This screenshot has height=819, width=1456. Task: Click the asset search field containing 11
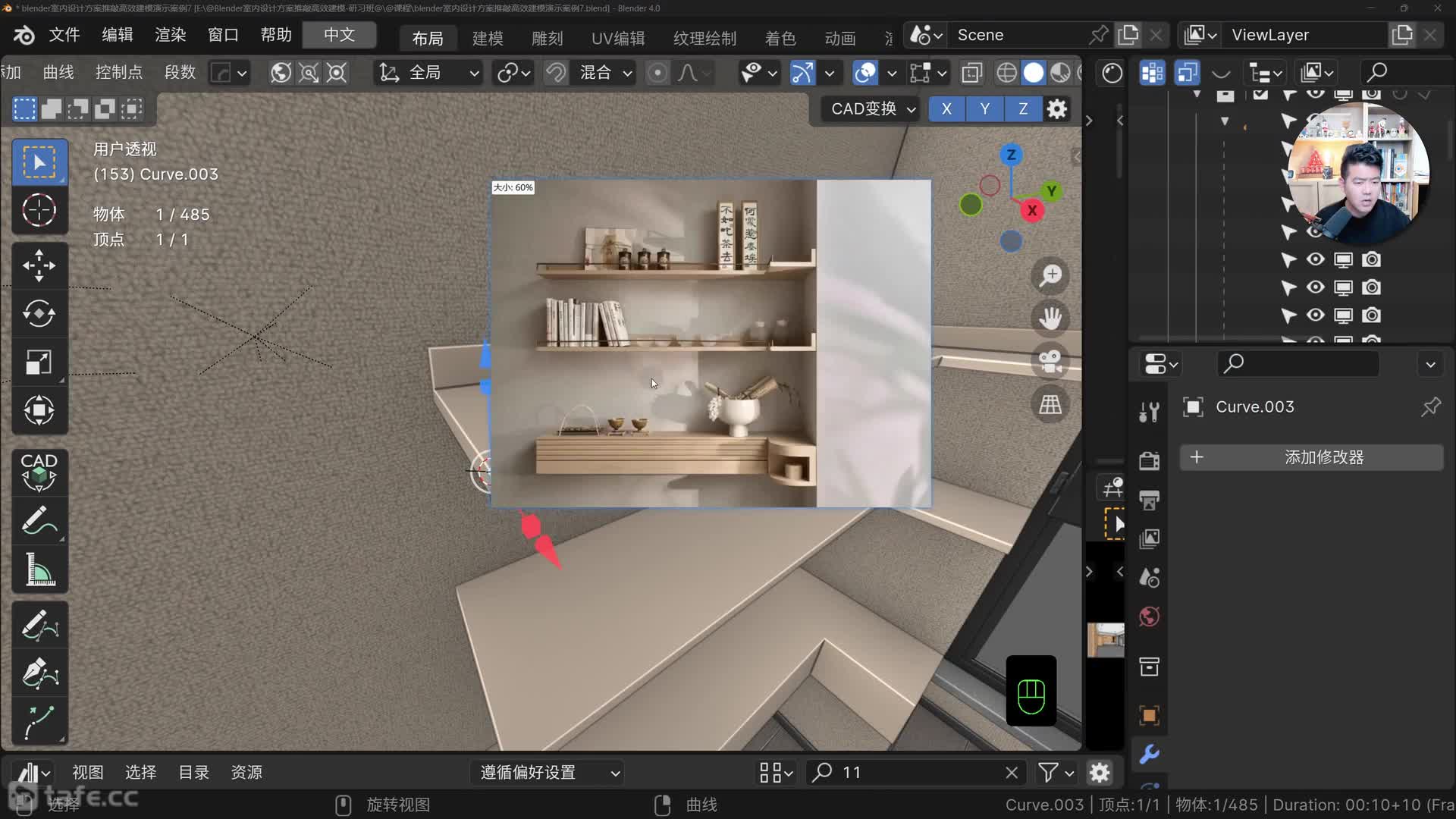click(918, 772)
